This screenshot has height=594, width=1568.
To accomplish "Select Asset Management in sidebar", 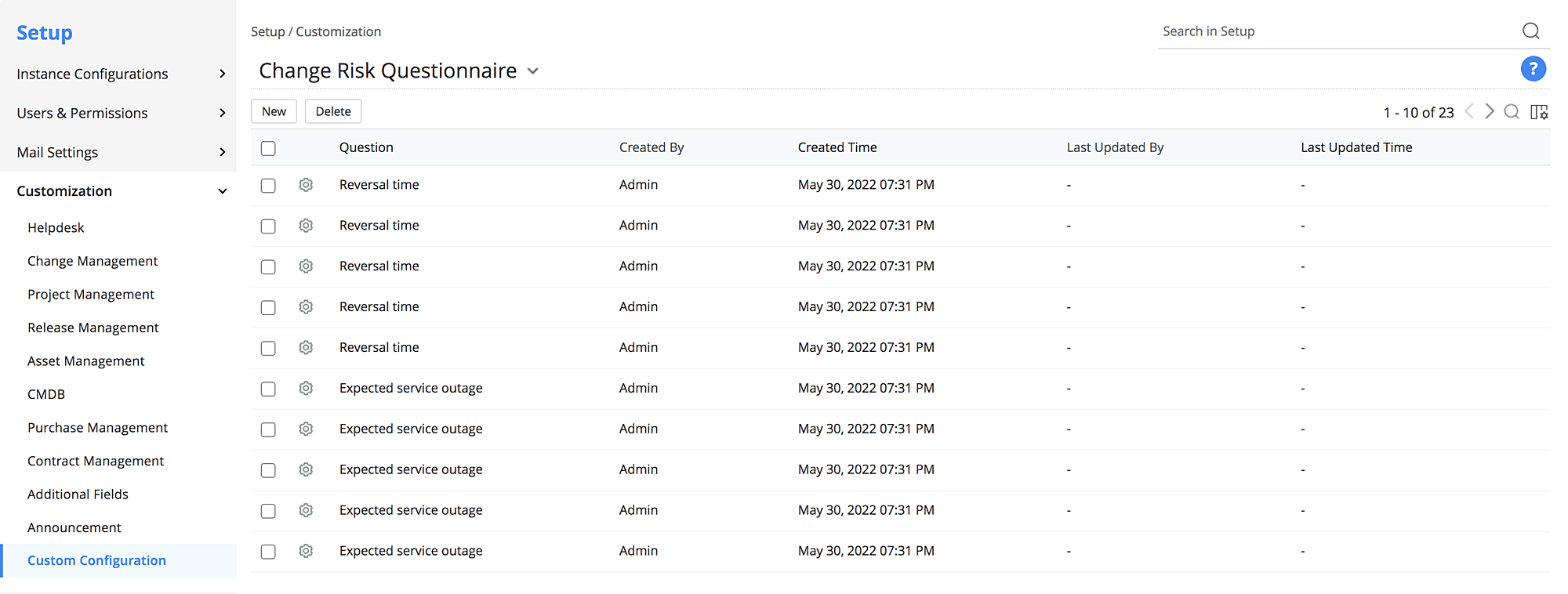I will coord(86,361).
